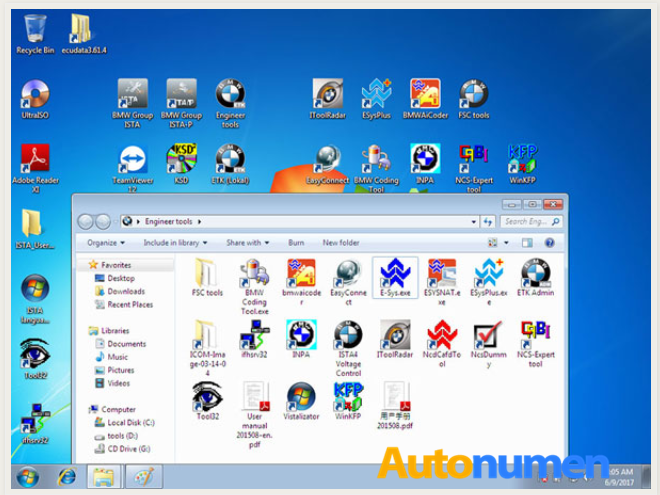
Task: Select INPA shortcut in Explorer window
Action: coord(301,339)
